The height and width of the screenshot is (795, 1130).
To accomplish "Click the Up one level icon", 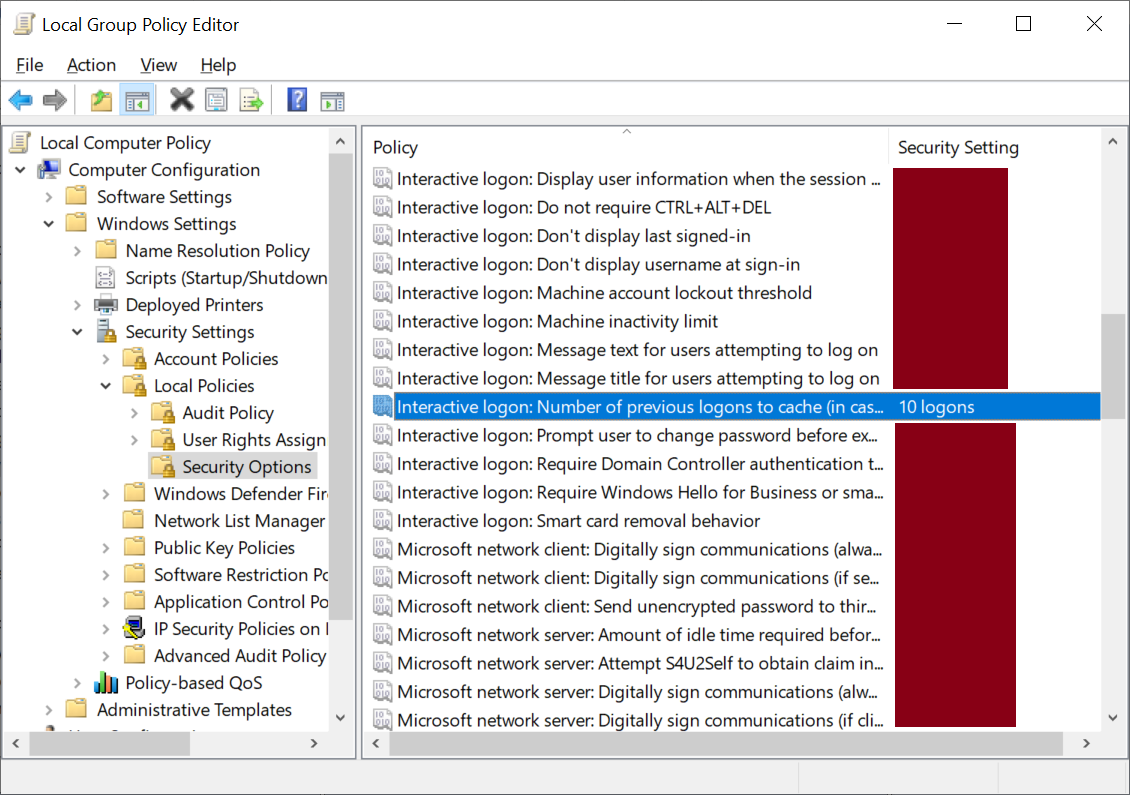I will 99,99.
